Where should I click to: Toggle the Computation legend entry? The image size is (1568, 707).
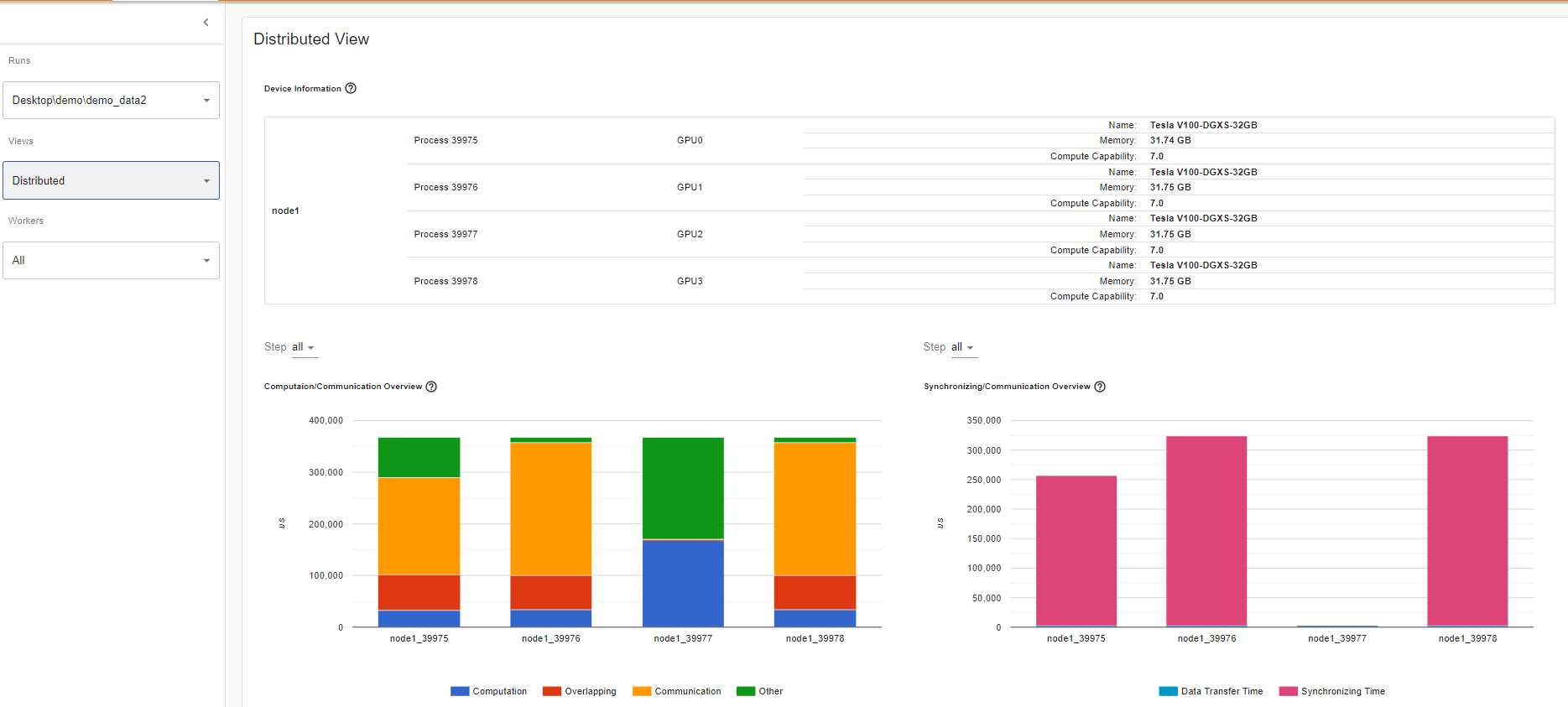489,691
